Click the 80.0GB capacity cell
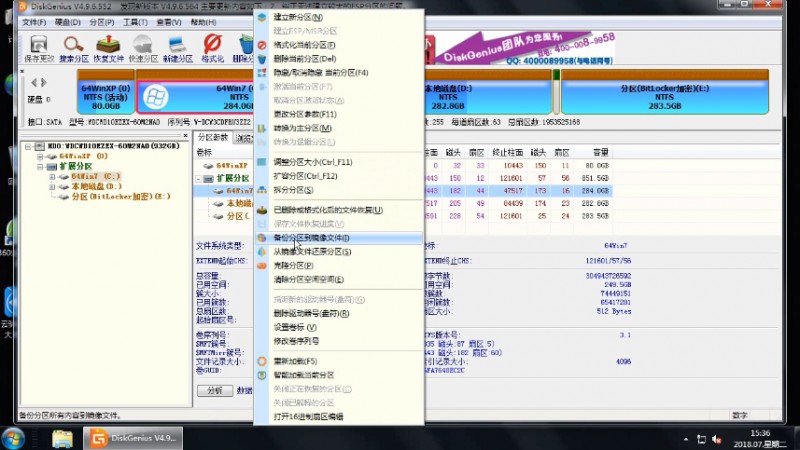 click(596, 166)
